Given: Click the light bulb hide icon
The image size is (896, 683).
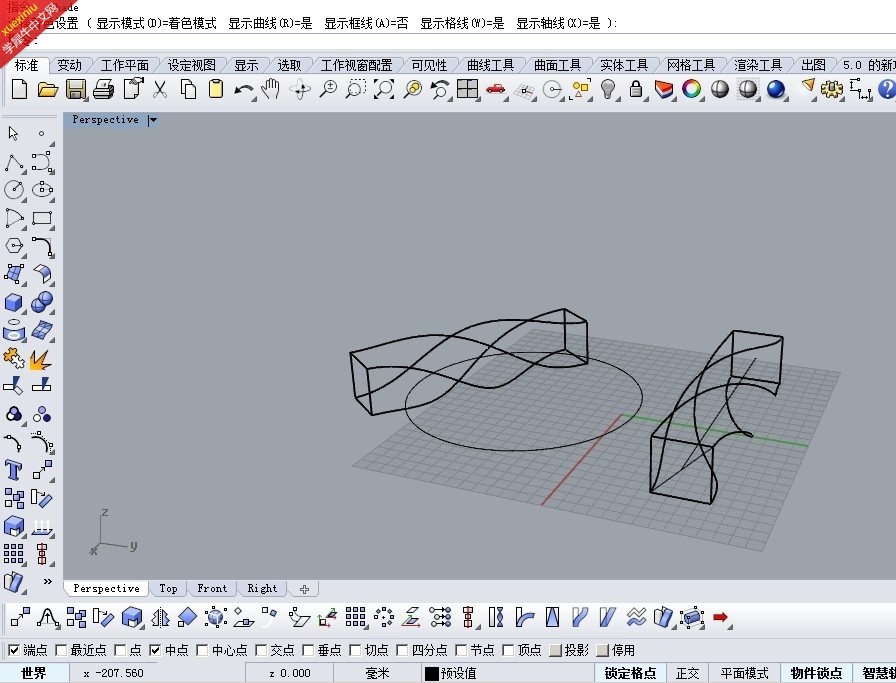Looking at the screenshot, I should 608,89.
